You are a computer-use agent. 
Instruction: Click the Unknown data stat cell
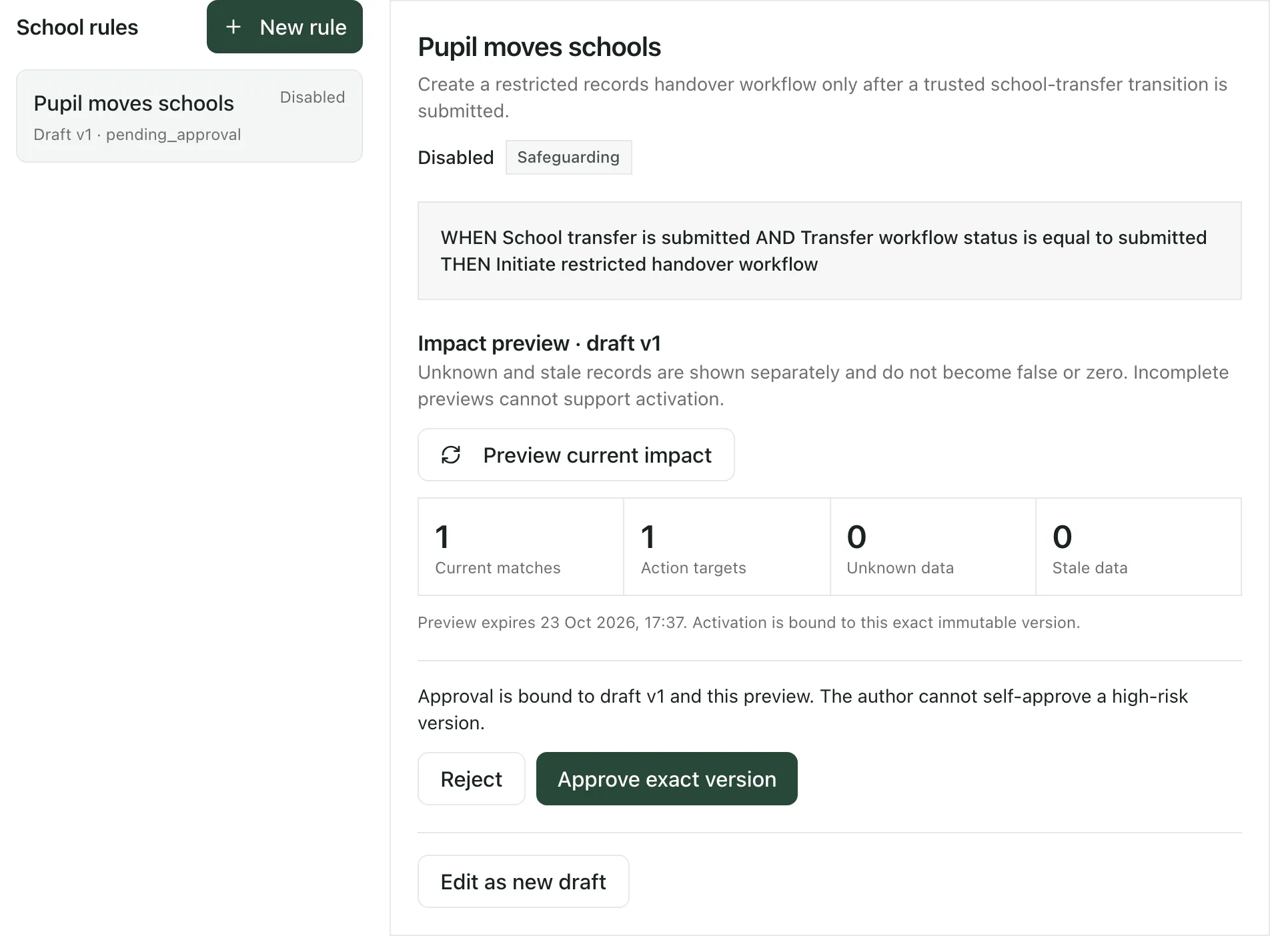(x=933, y=547)
